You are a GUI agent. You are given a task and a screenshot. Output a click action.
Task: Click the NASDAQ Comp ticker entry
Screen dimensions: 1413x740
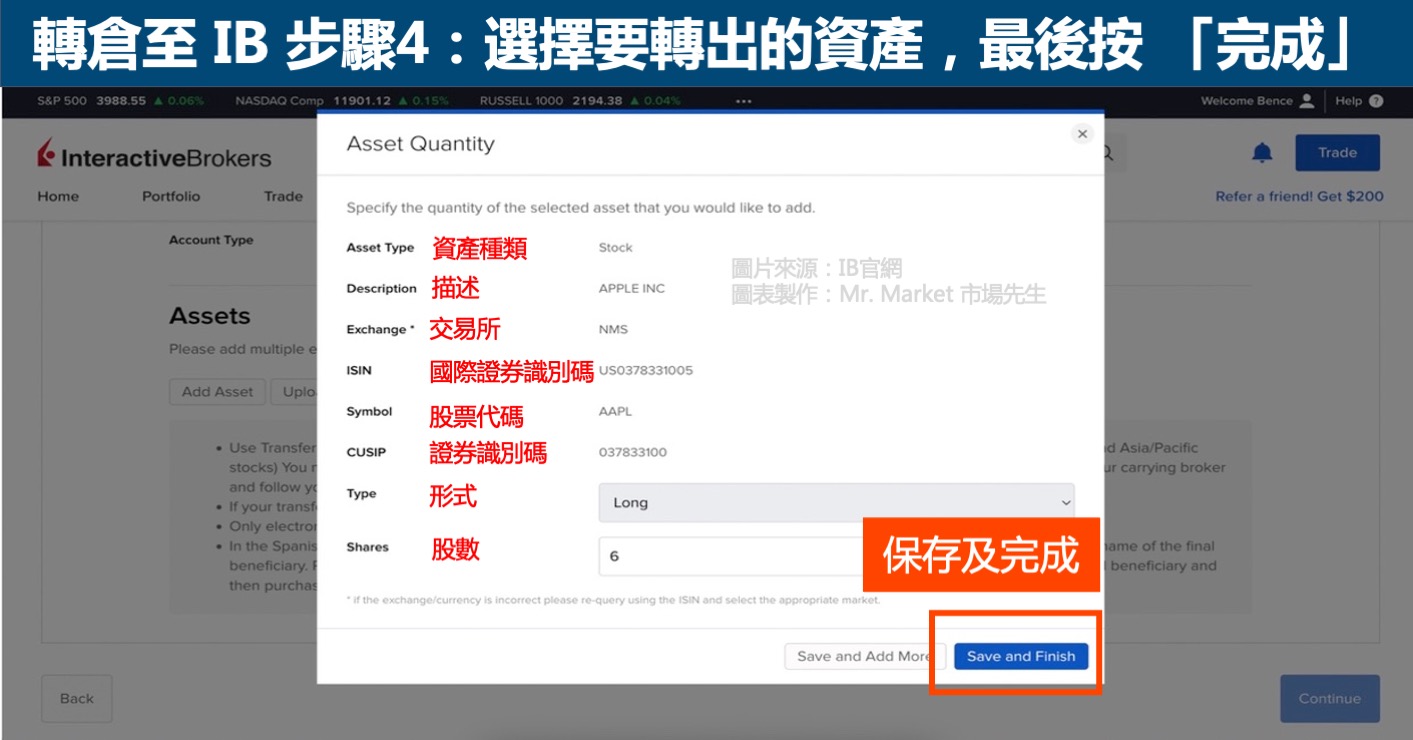342,101
